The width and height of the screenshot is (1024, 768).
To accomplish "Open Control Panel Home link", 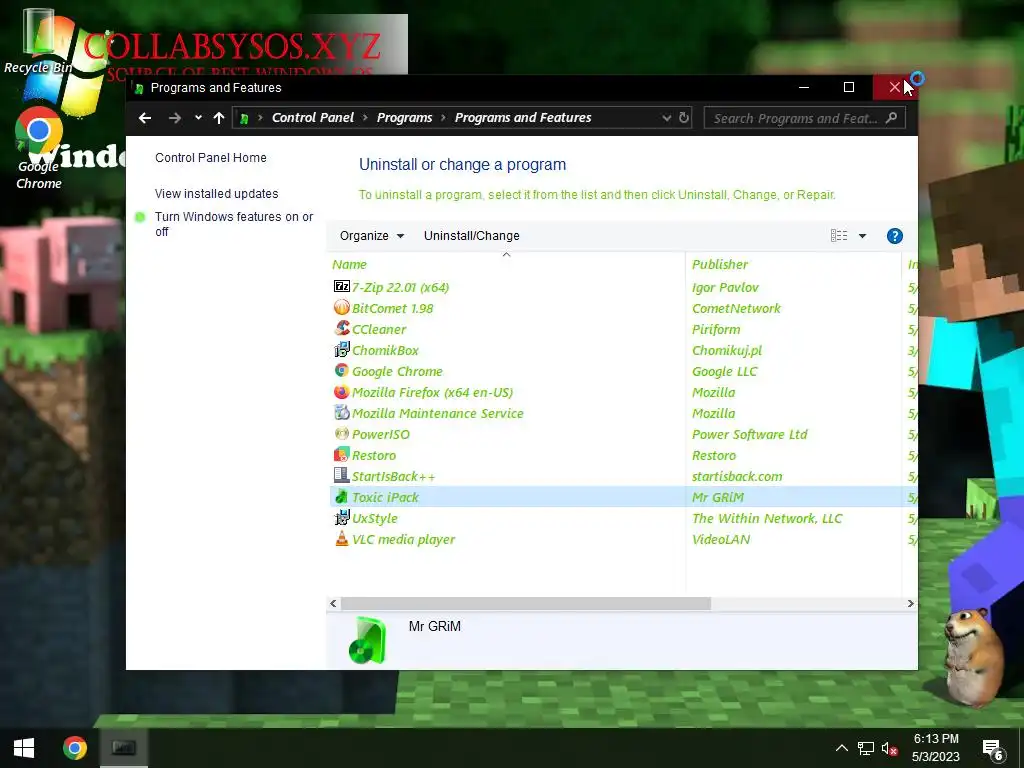I will 210,157.
